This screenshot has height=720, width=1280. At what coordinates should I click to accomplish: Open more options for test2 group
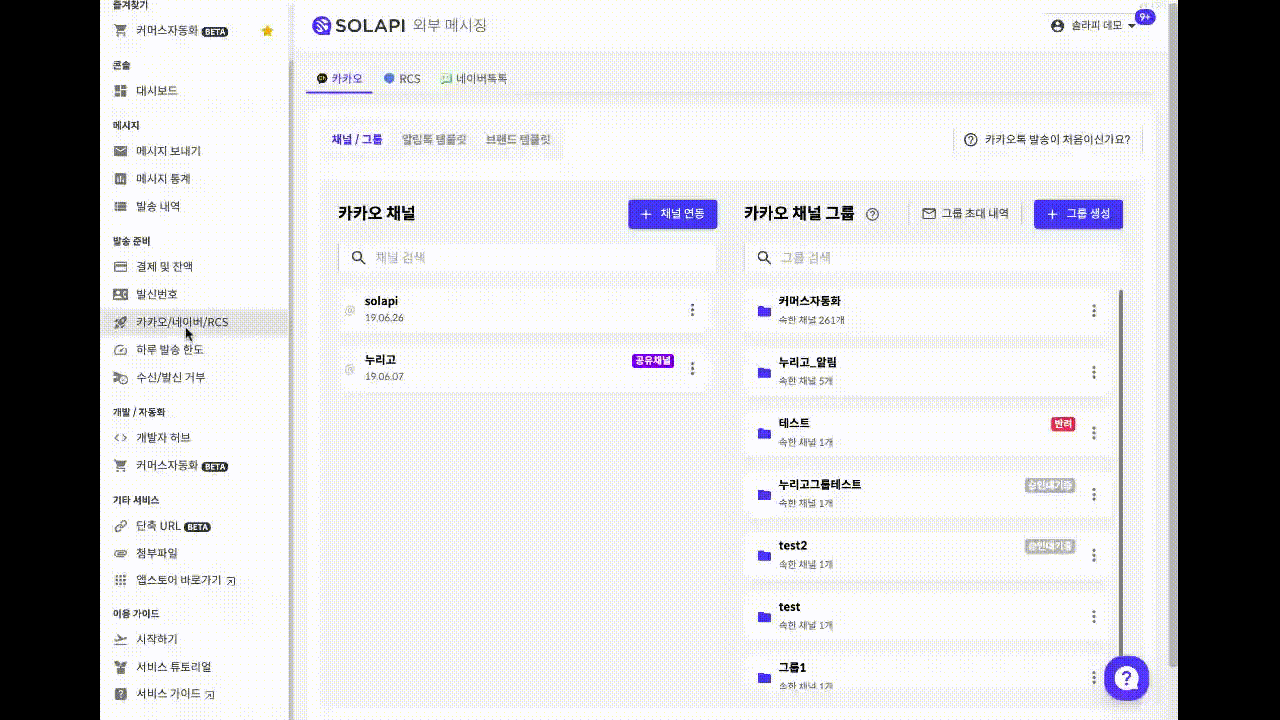[1094, 555]
